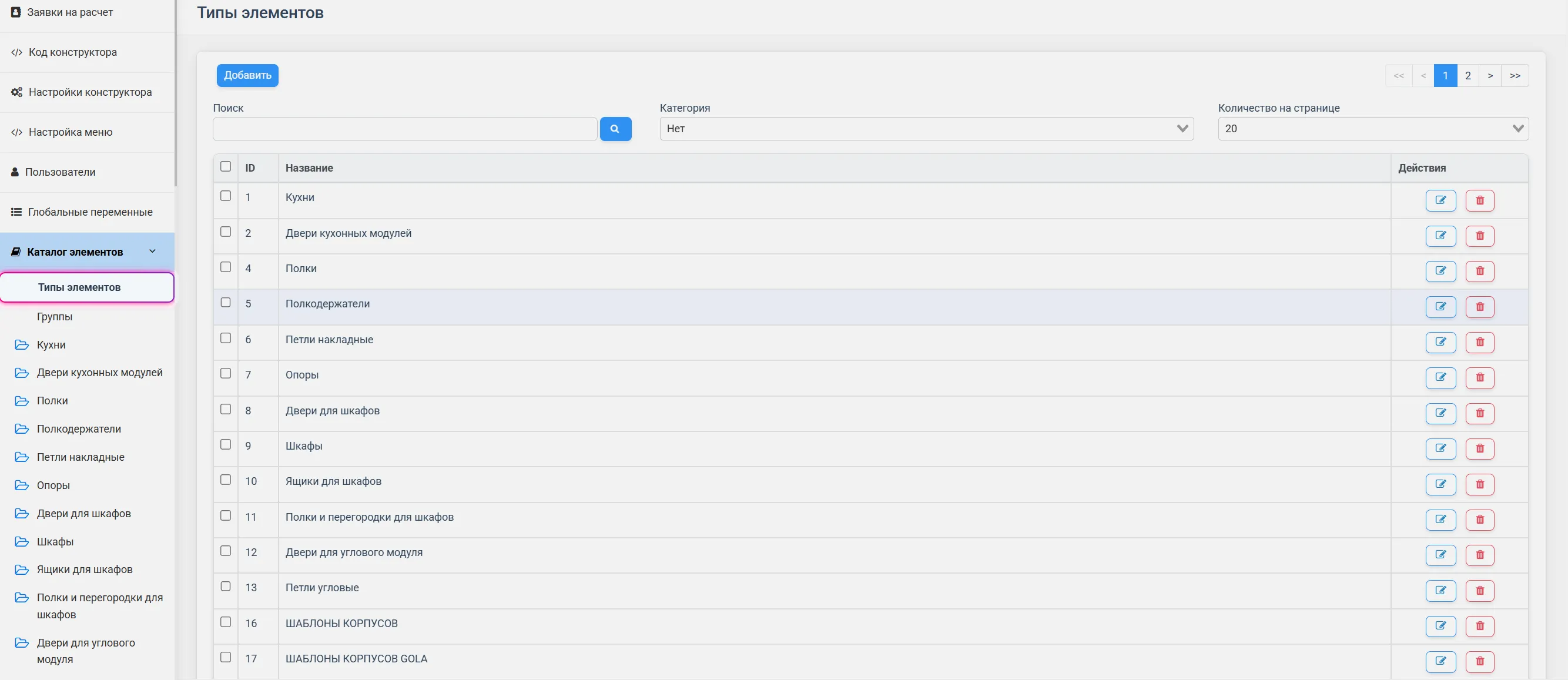Delete the Кухни row with trash icon
The width and height of the screenshot is (1568, 680).
(x=1479, y=200)
